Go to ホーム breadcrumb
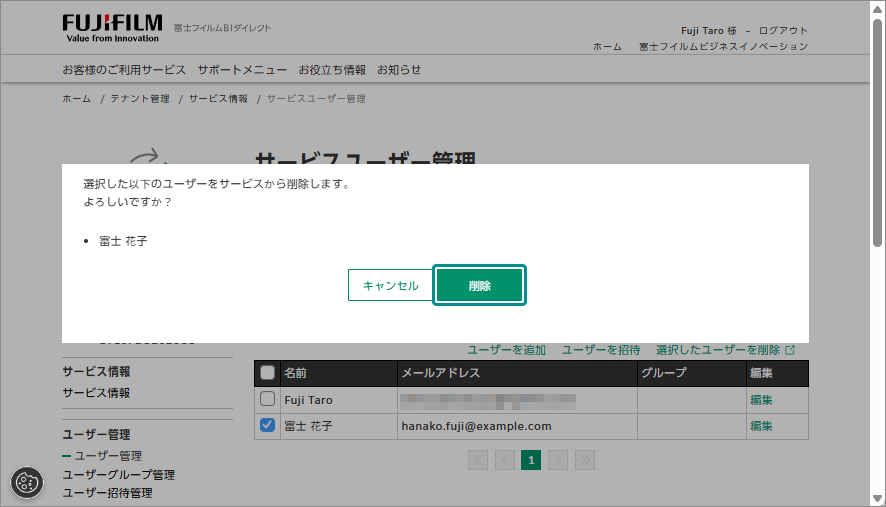 click(x=76, y=98)
